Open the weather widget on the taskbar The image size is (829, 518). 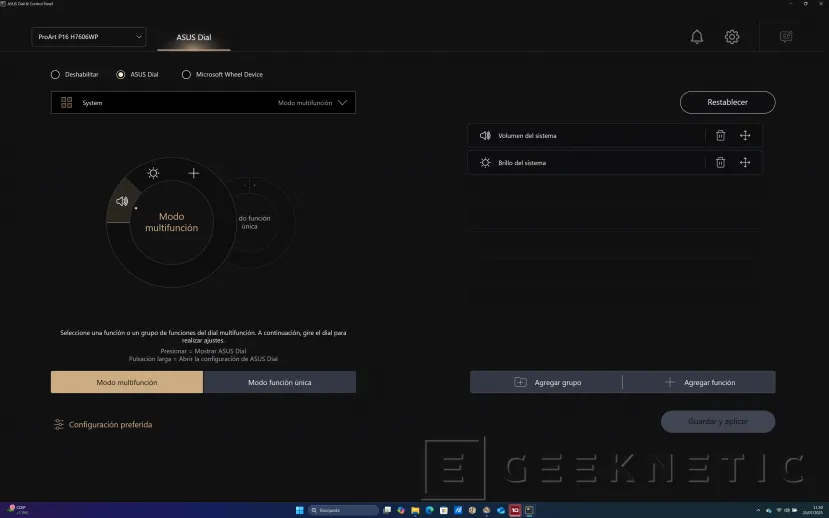click(x=17, y=510)
